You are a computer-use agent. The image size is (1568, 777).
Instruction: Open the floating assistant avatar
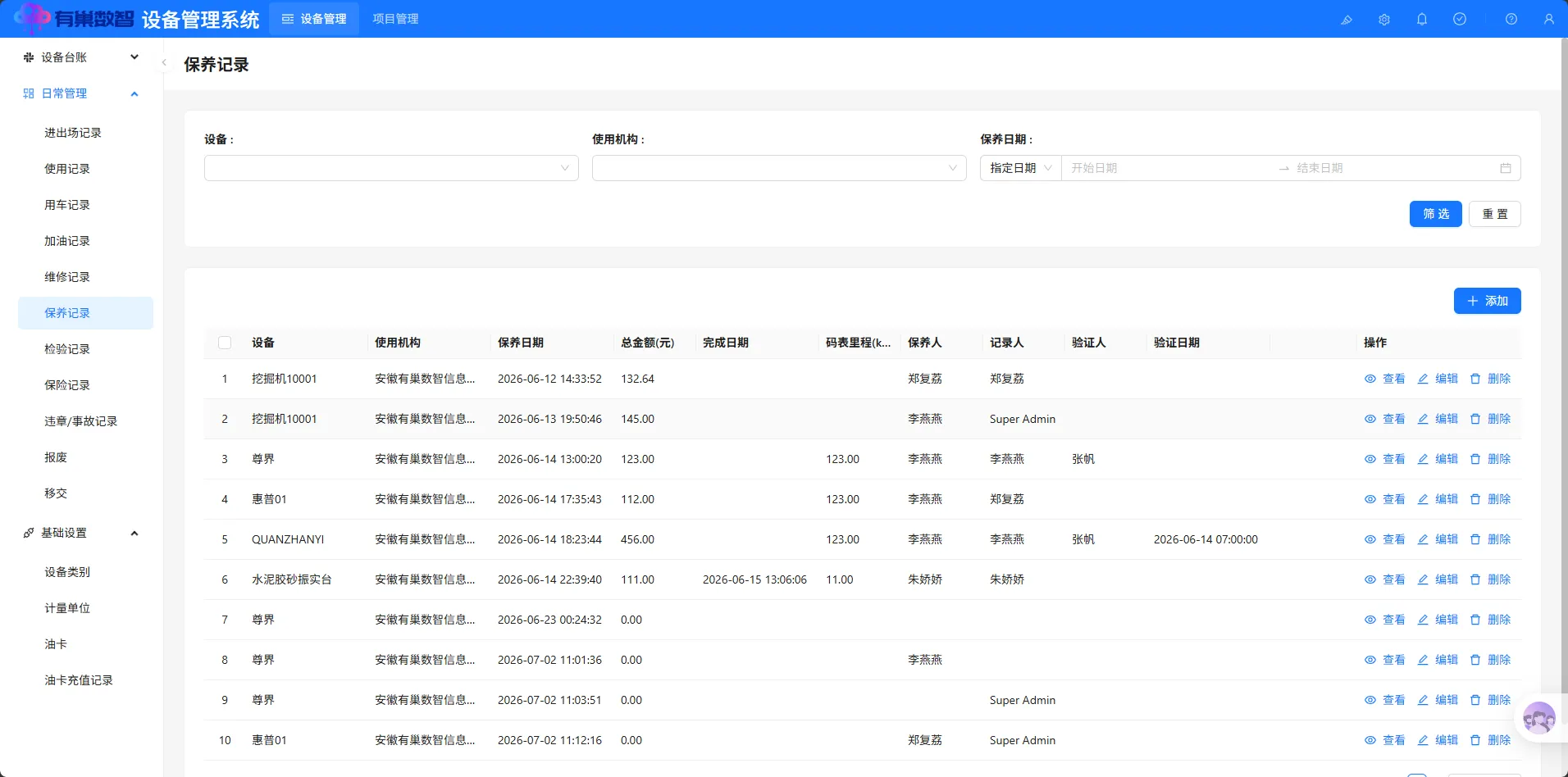[x=1539, y=719]
